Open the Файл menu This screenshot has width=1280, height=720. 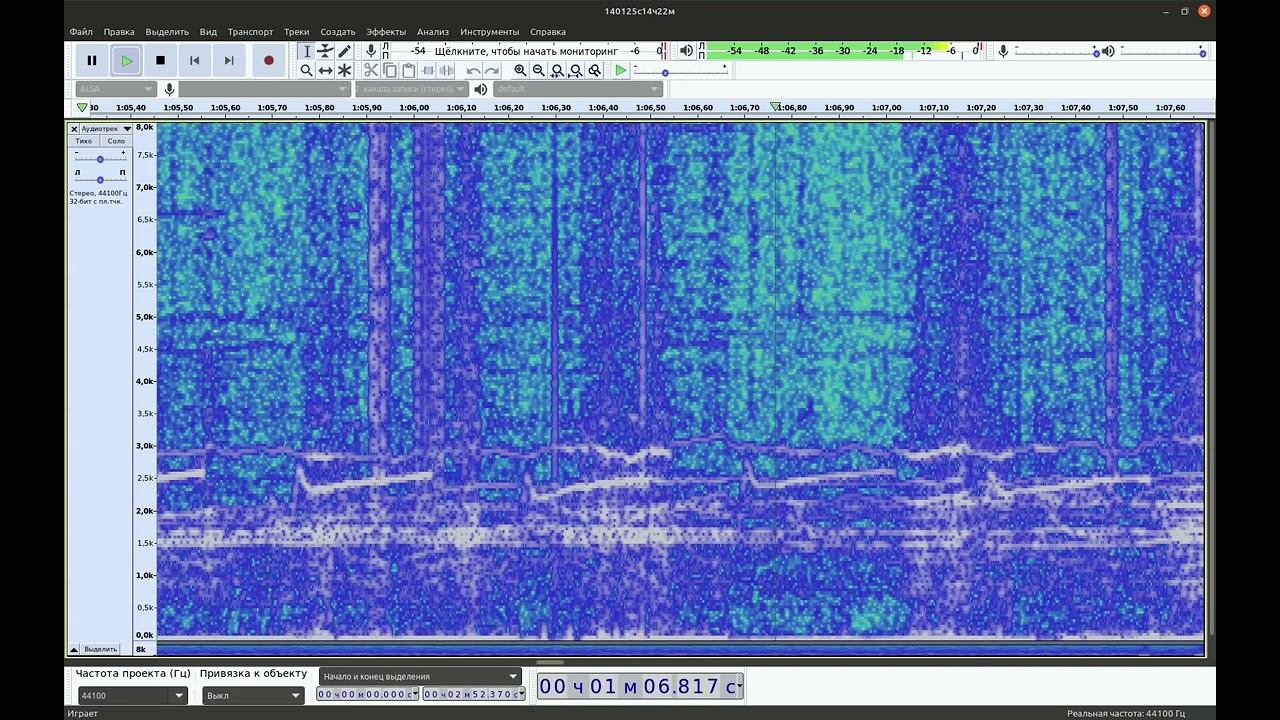coord(81,32)
